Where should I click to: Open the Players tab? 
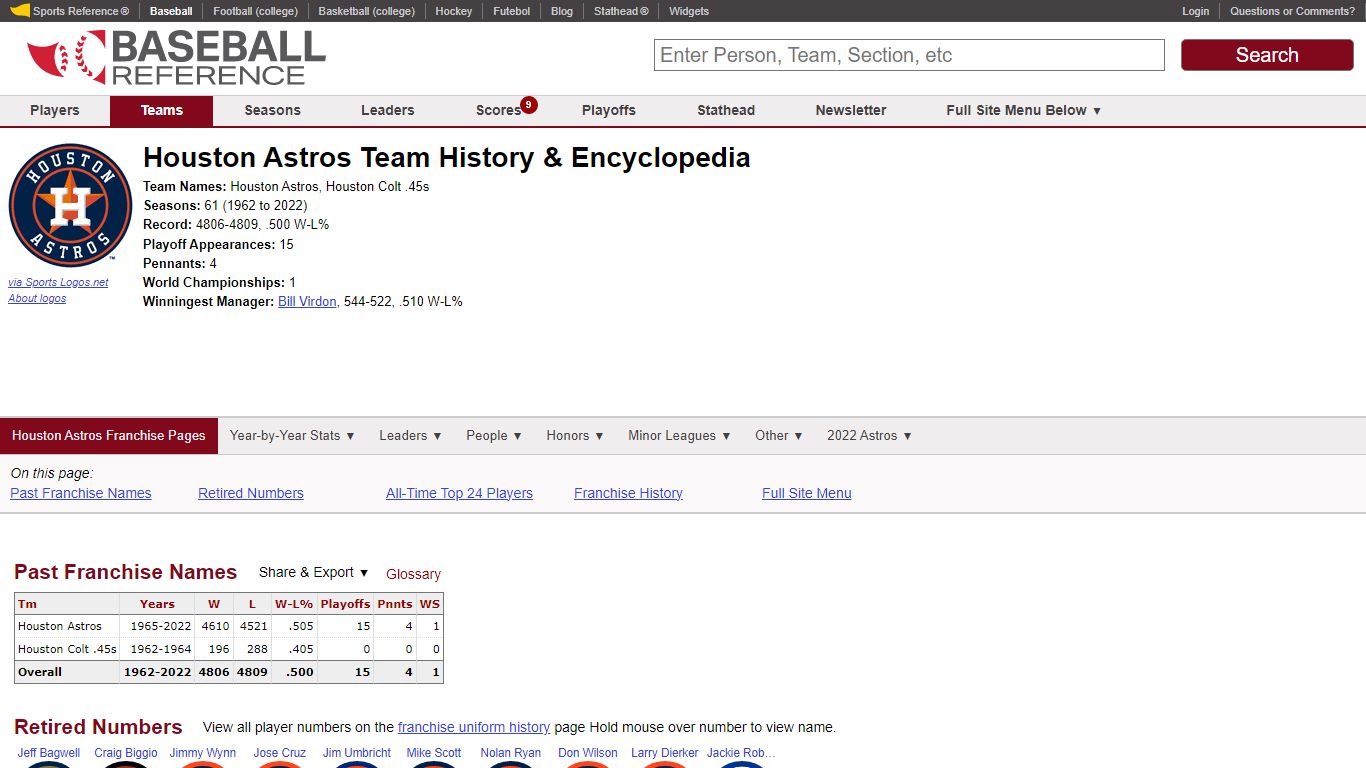coord(55,110)
